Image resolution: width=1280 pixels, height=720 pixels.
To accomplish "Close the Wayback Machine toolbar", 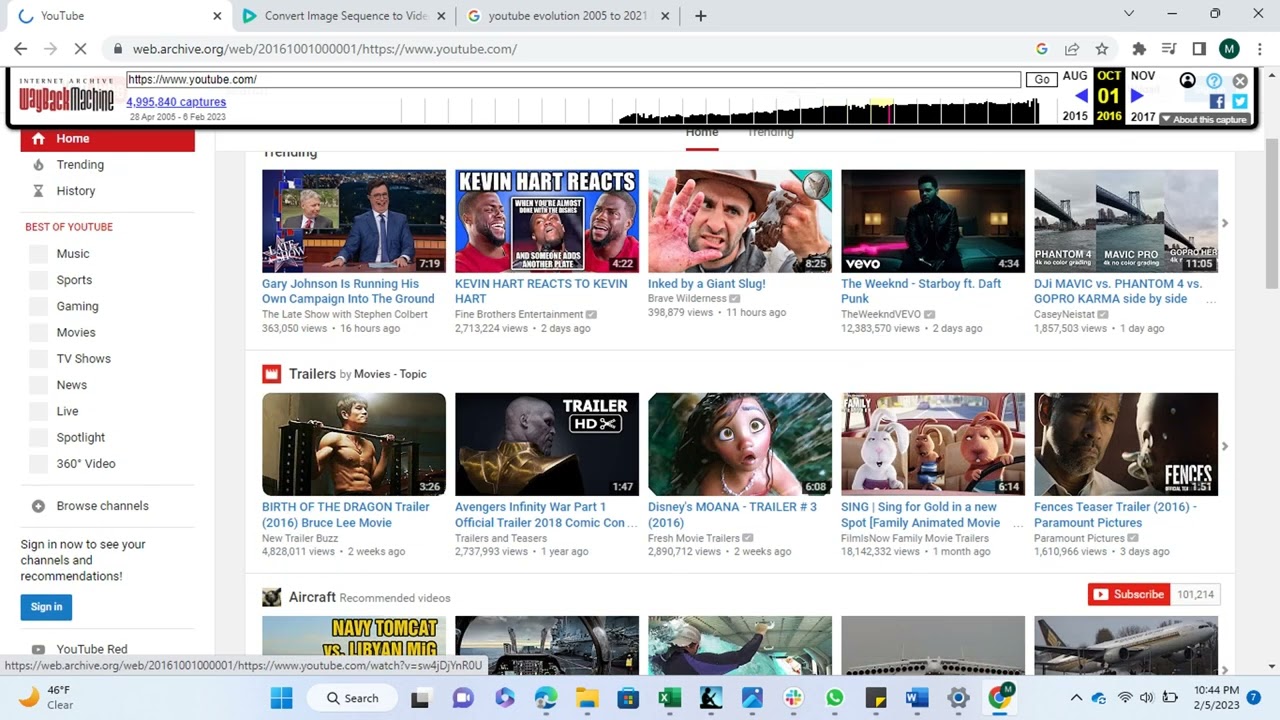I will click(x=1240, y=81).
